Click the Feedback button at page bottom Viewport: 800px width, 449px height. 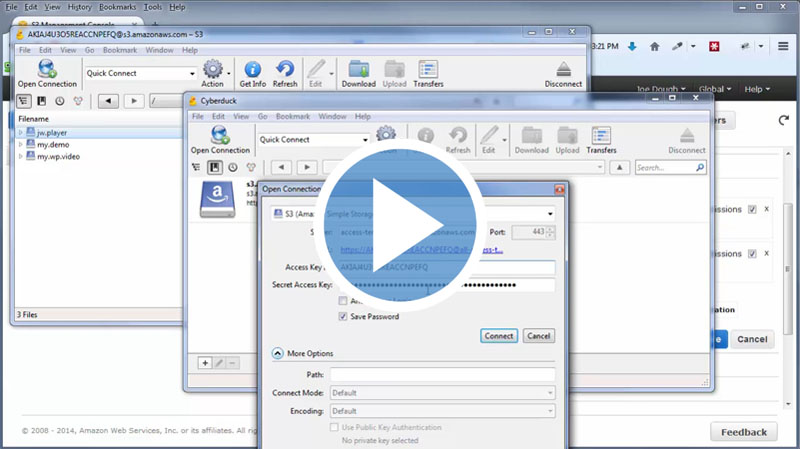click(x=743, y=432)
